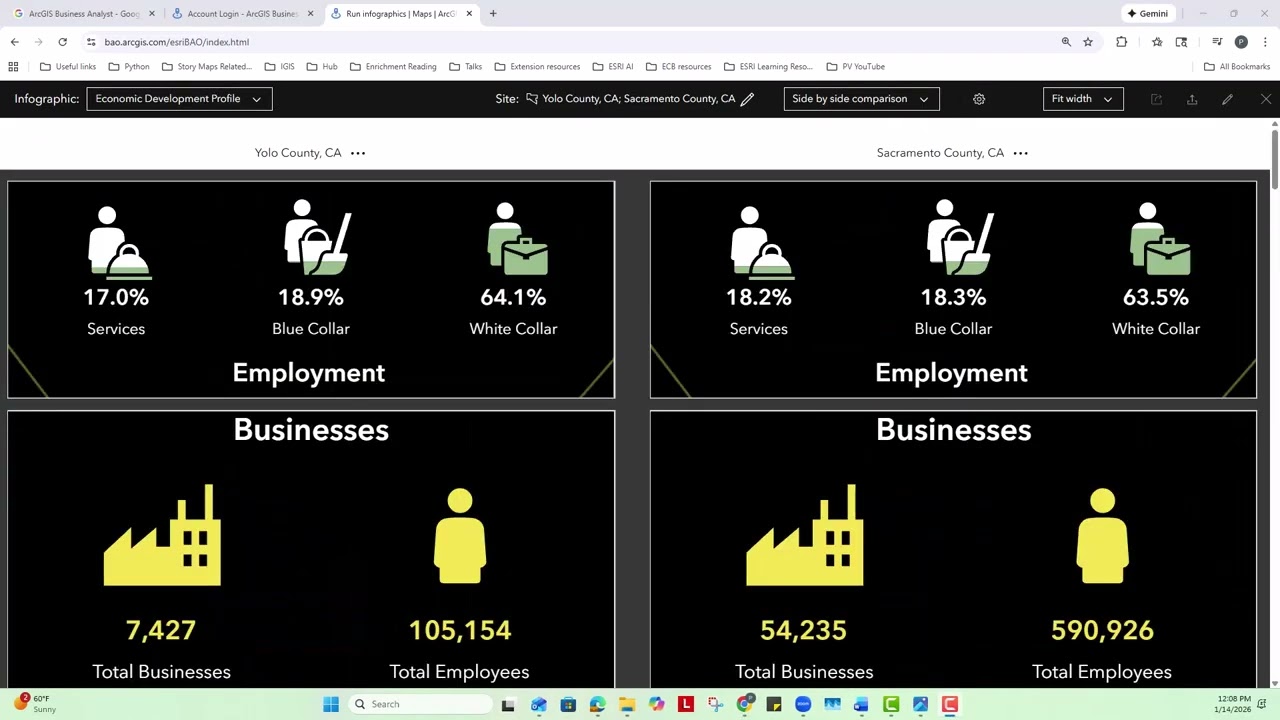
Task: Click the Yolo County Blue Collar icon
Action: (316, 238)
